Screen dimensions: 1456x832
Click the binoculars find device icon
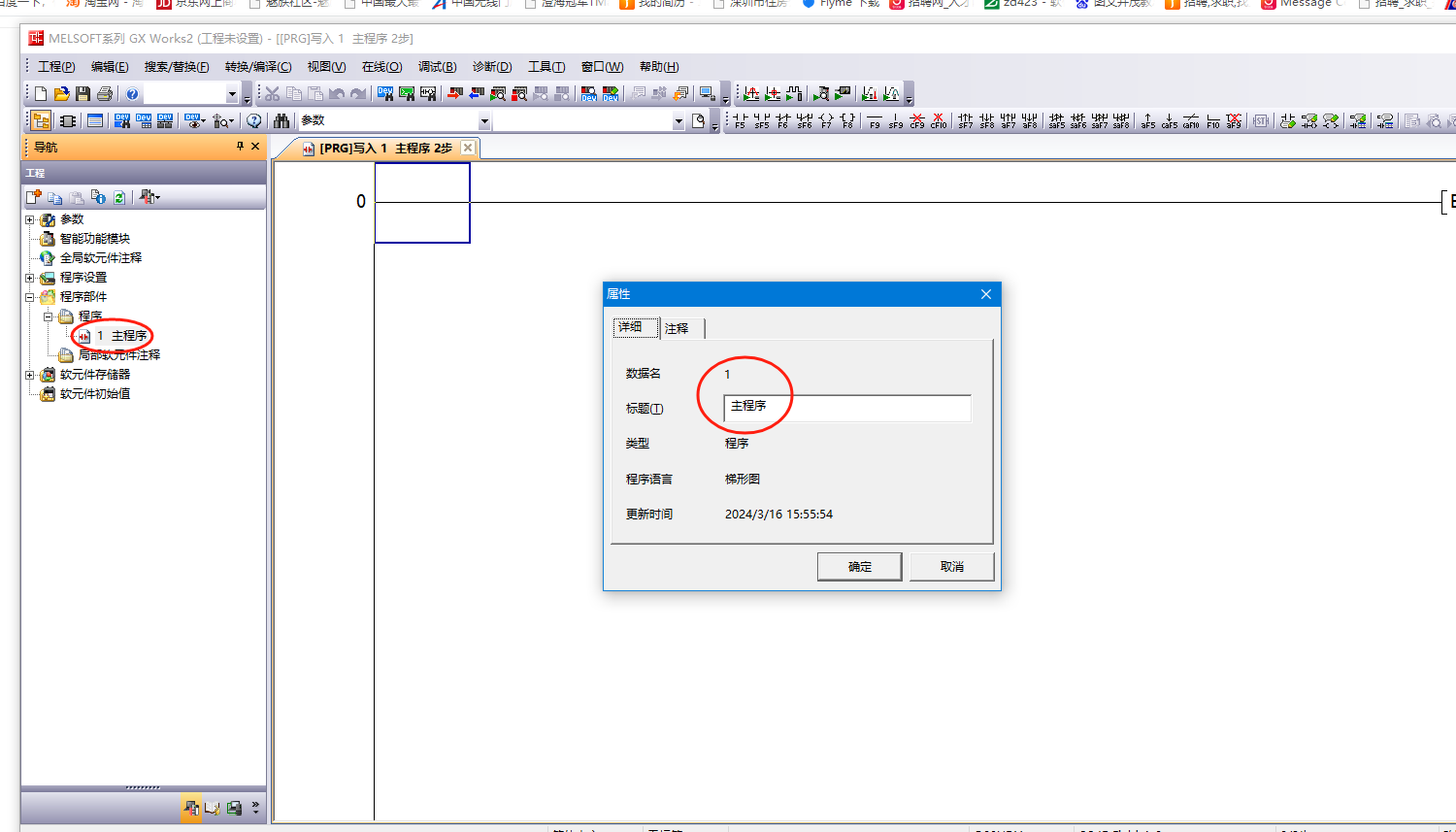click(281, 121)
